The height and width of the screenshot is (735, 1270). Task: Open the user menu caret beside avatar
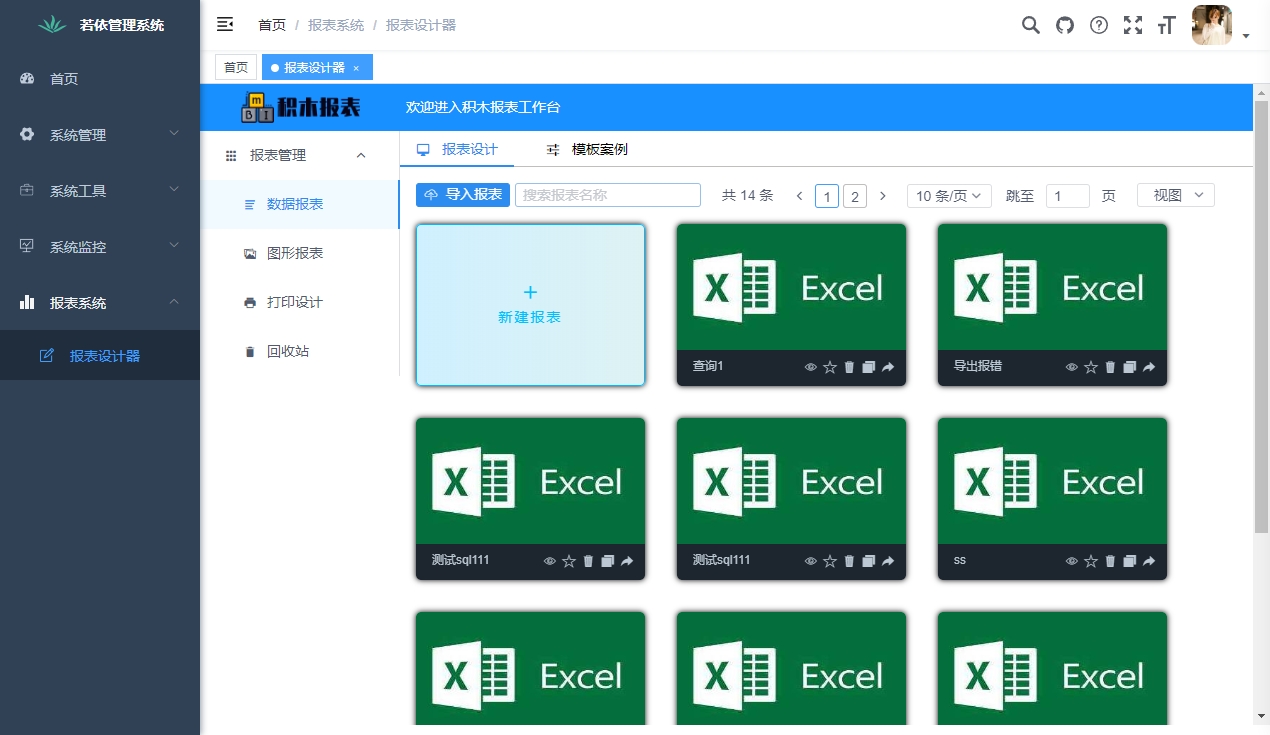click(x=1246, y=36)
